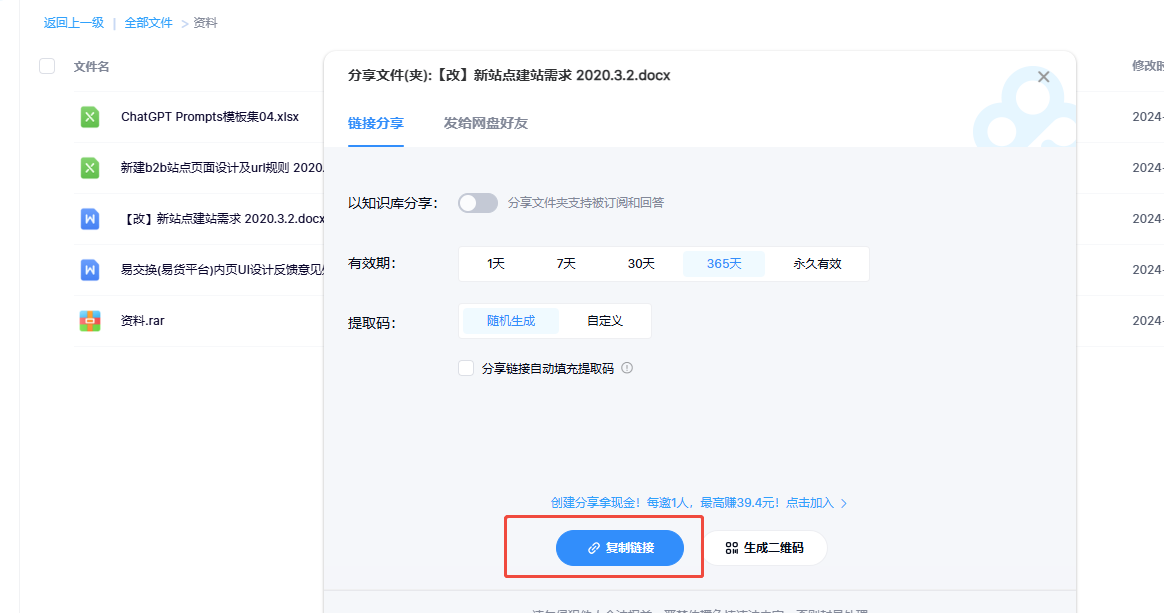Click the 【改】新站点建站需求 docx file icon
Viewport: 1164px width, 613px height.
click(x=90, y=219)
